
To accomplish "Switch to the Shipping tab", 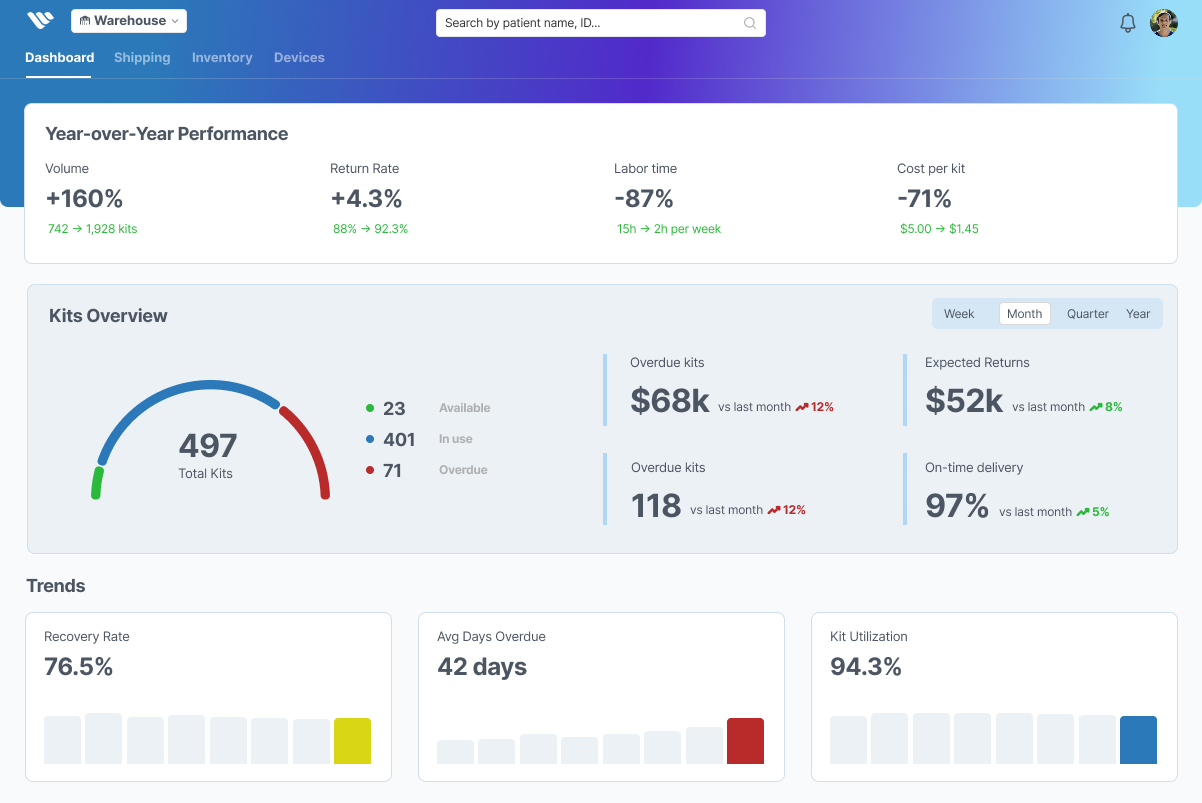I will tap(141, 57).
